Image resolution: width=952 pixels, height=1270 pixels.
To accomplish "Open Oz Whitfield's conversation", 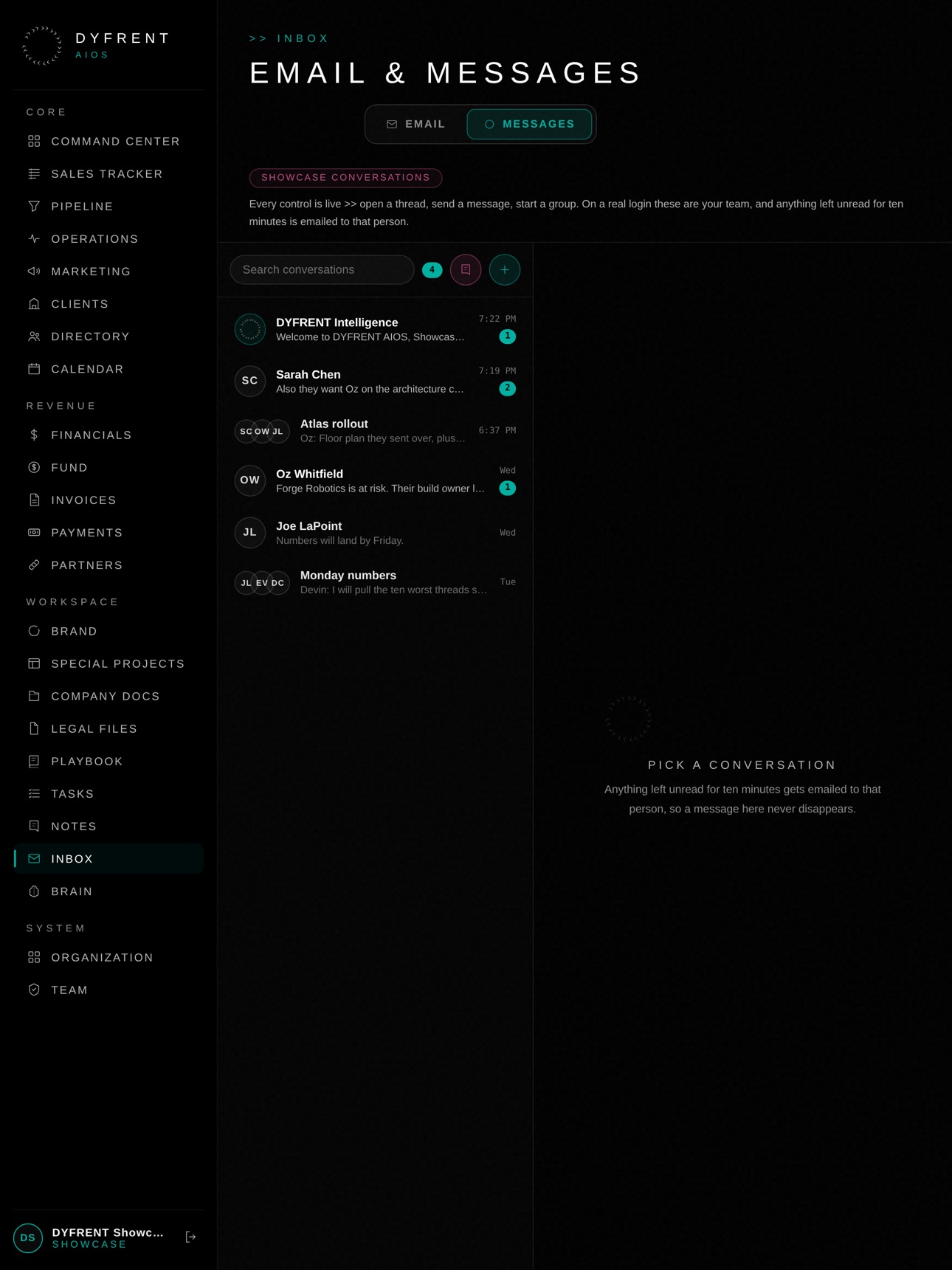I will (x=375, y=480).
